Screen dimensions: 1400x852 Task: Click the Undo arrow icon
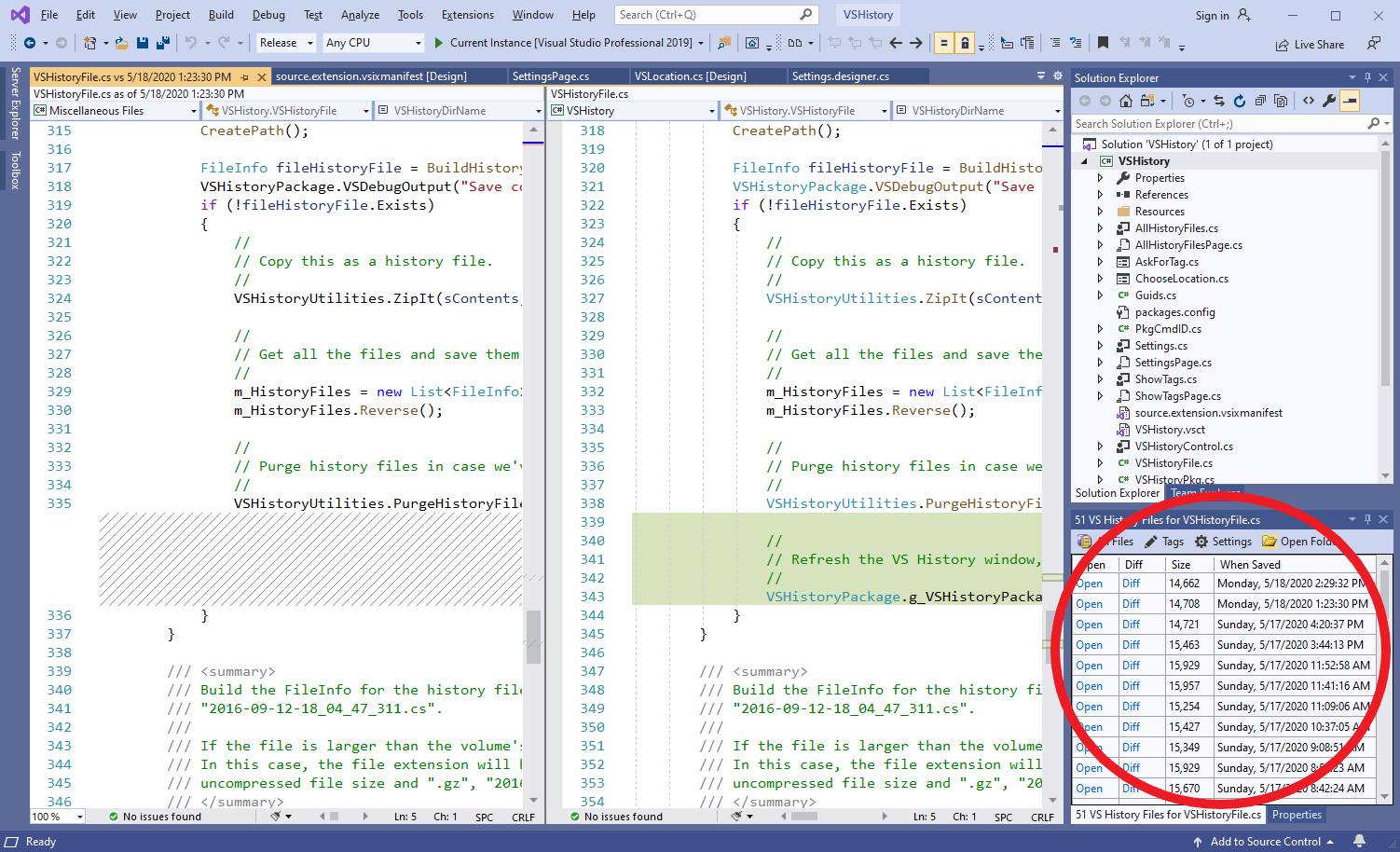[x=190, y=43]
